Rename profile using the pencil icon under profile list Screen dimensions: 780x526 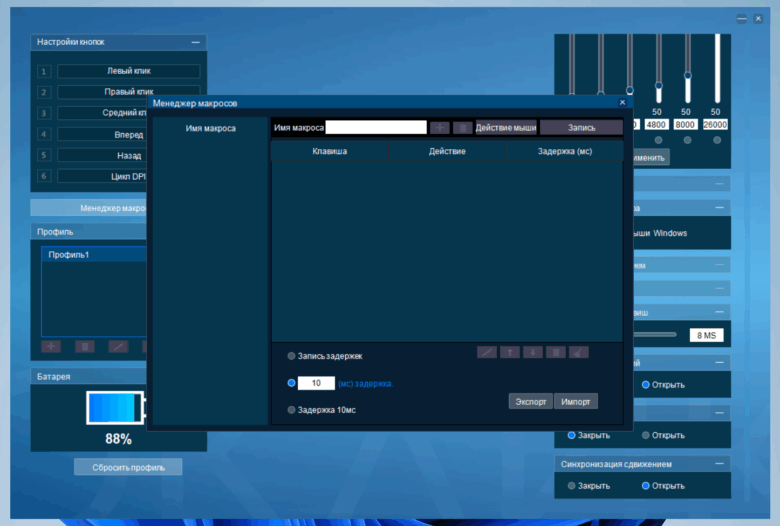[118, 346]
